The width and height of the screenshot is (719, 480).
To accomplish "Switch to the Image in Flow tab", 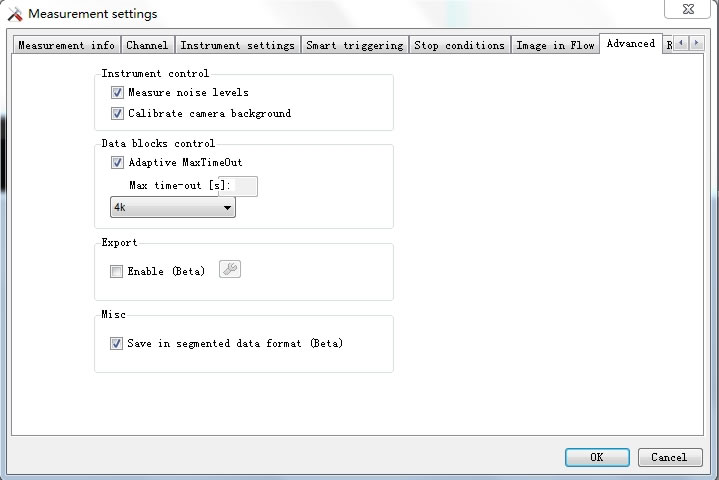I will pyautogui.click(x=554, y=46).
